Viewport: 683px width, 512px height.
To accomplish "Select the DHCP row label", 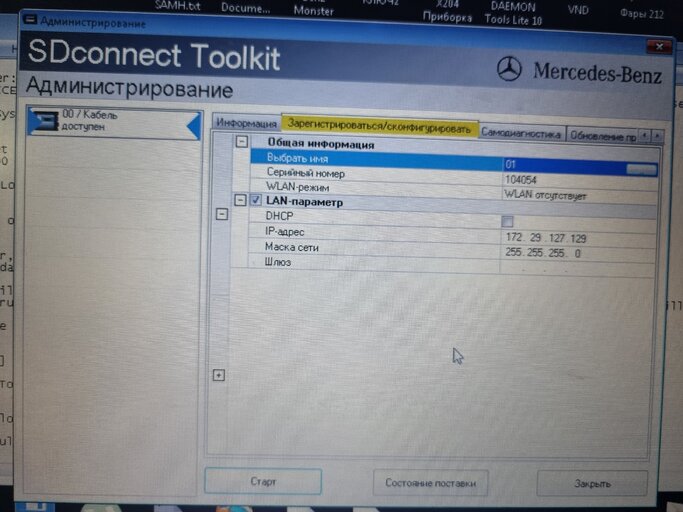I will (x=279, y=216).
